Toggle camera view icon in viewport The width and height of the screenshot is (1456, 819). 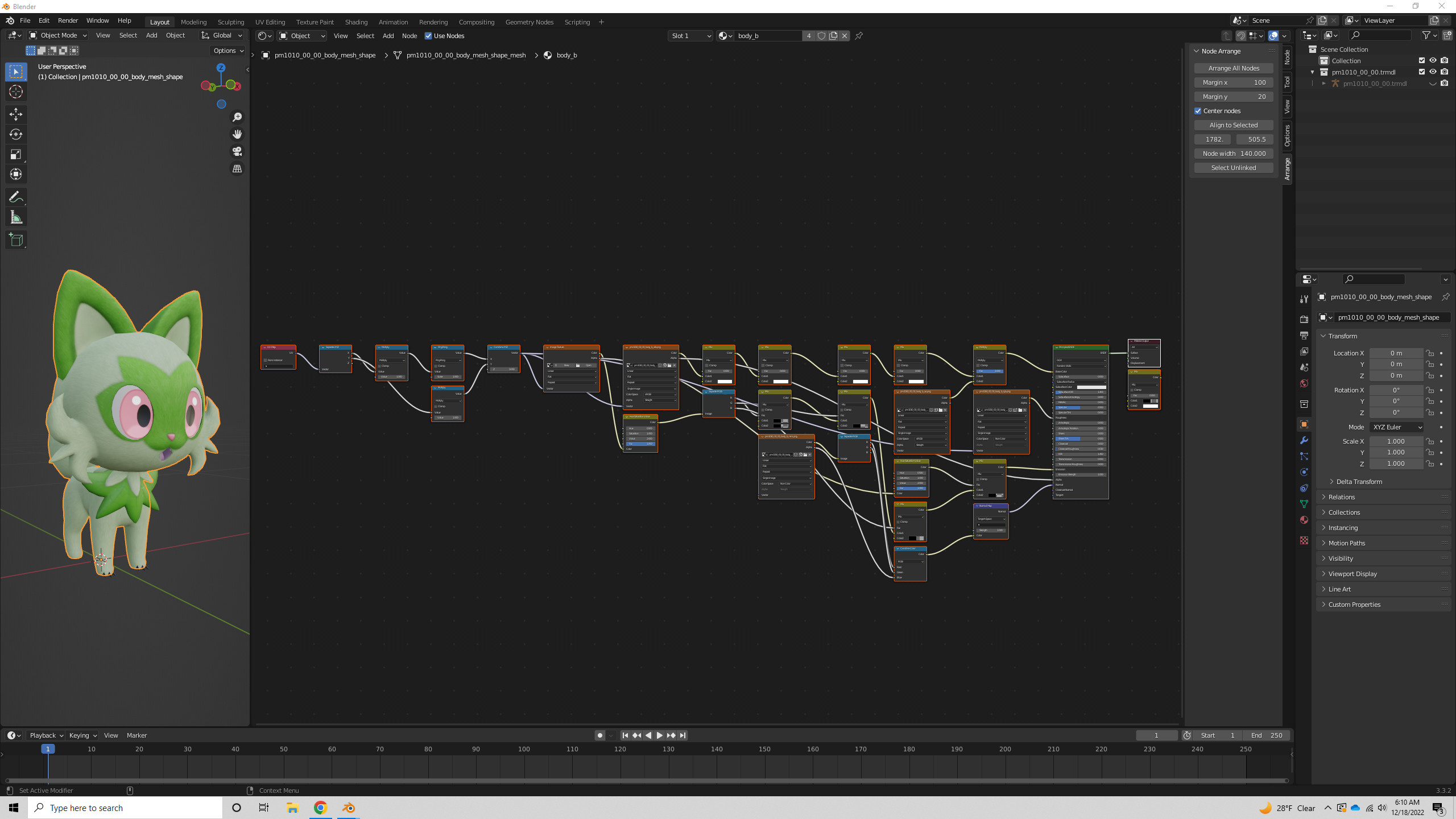point(237,151)
